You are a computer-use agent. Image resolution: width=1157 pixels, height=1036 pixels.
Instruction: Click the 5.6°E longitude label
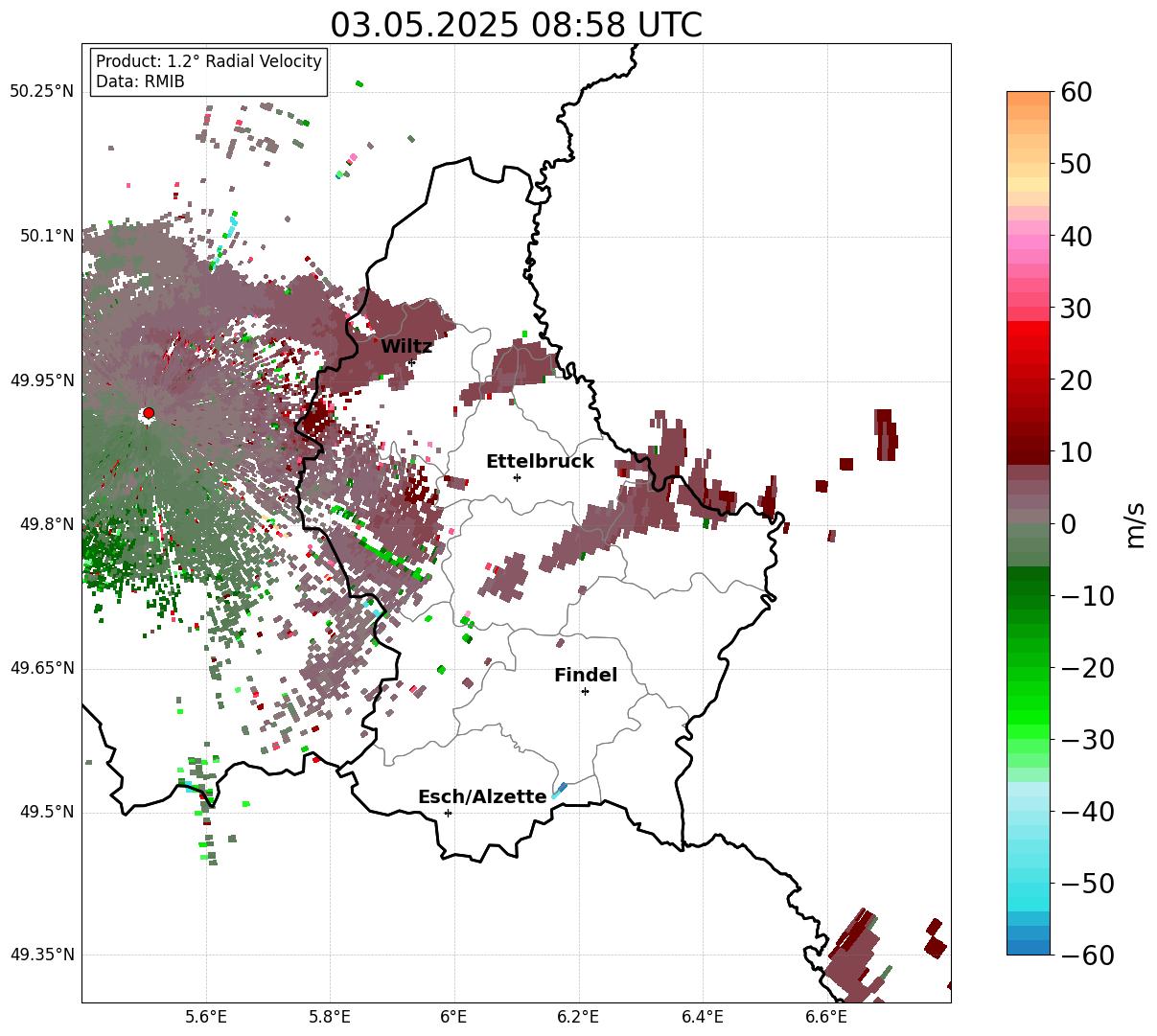click(206, 1017)
